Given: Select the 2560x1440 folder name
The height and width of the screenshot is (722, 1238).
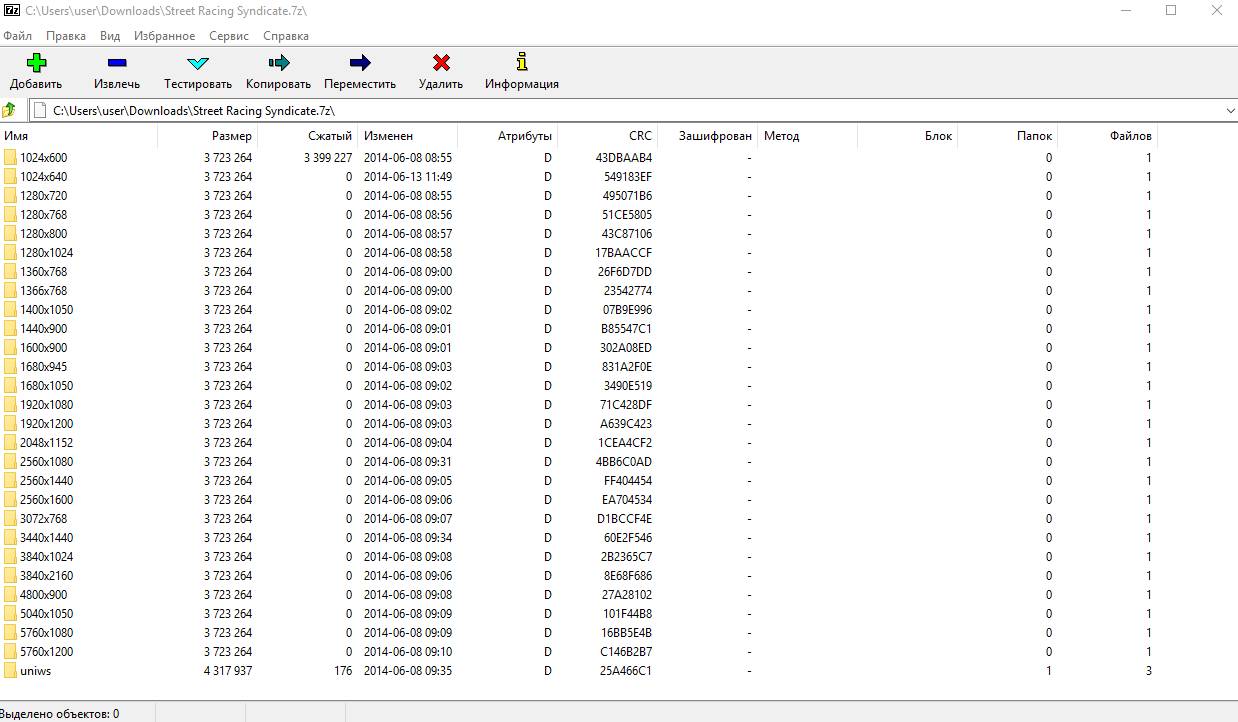Looking at the screenshot, I should [x=46, y=480].
